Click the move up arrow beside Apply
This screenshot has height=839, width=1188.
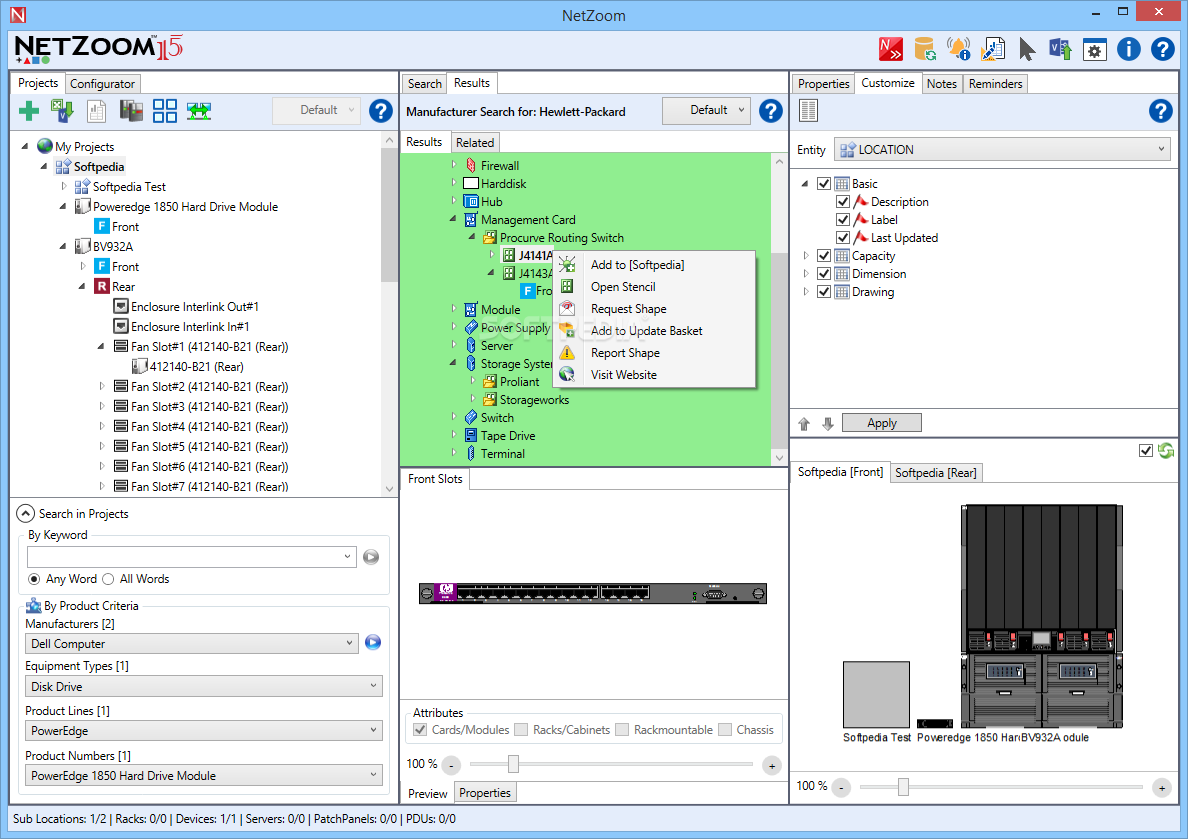804,424
